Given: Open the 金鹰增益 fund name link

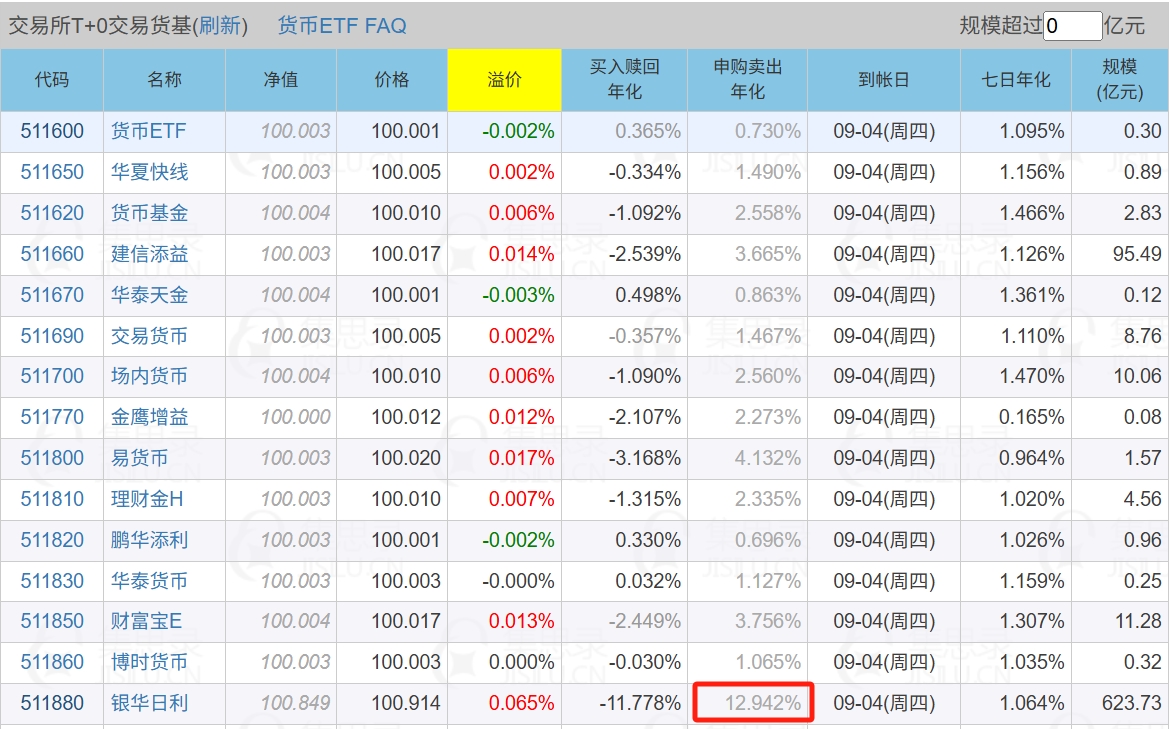Looking at the screenshot, I should tap(149, 417).
